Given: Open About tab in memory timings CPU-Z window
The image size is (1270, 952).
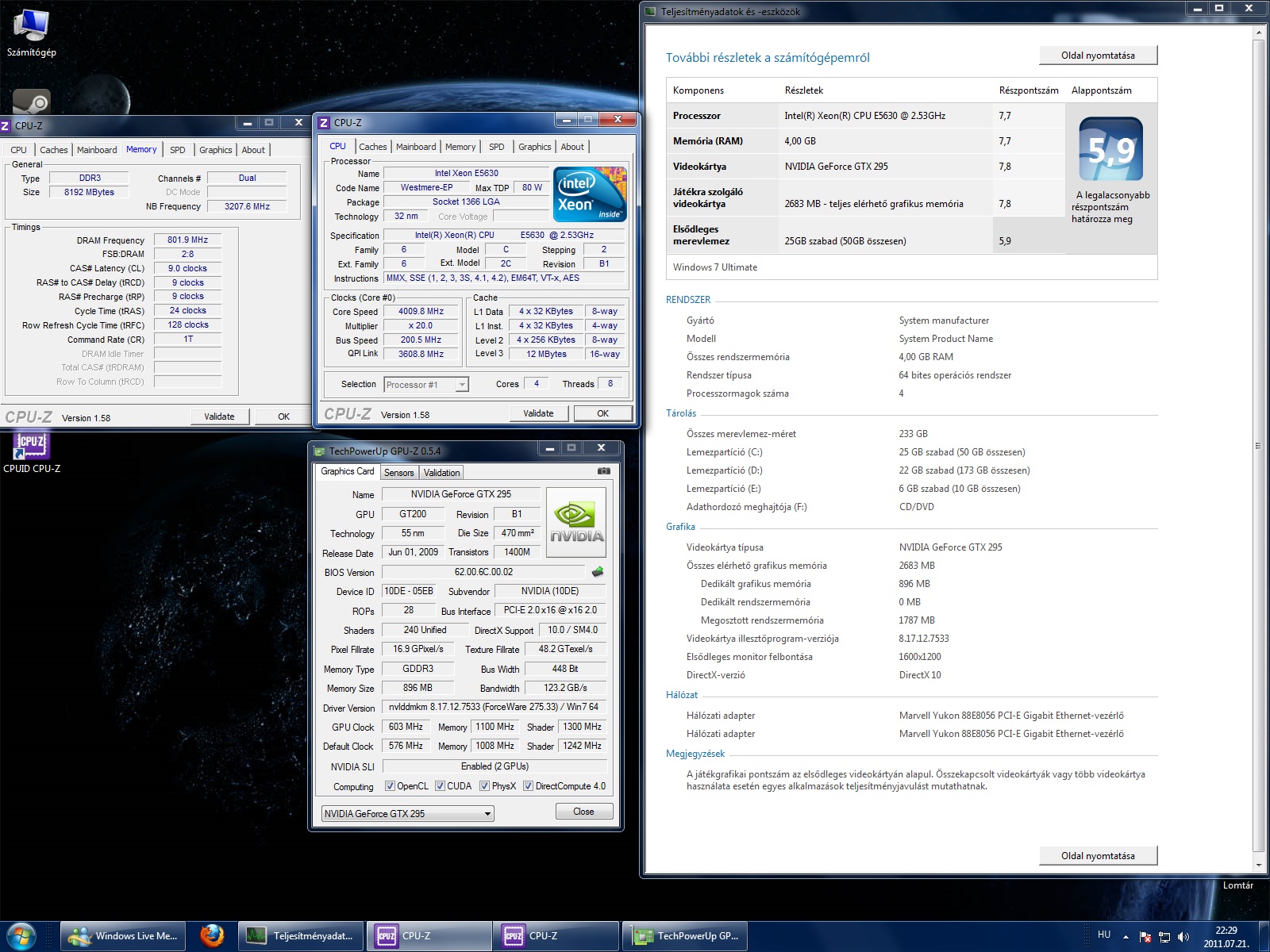Looking at the screenshot, I should (253, 150).
